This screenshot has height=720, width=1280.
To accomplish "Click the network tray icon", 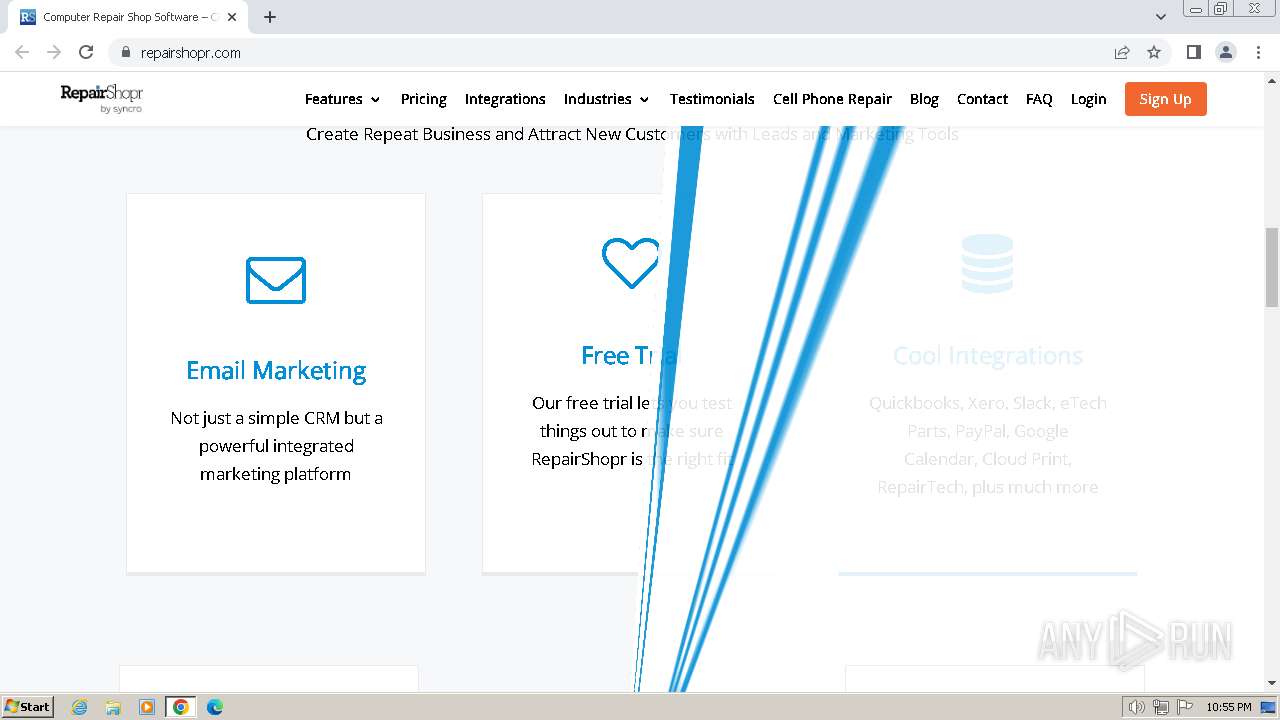I will coord(1161,707).
